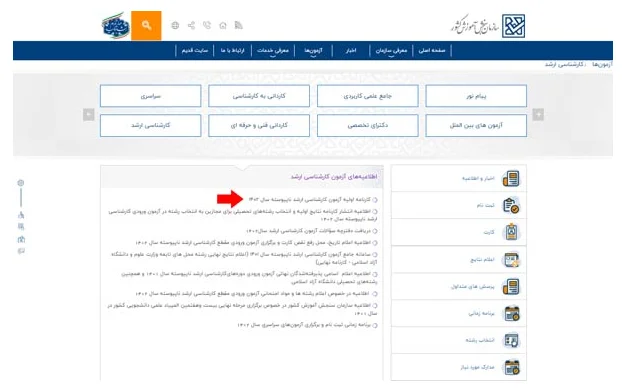Screen dimensions: 622x391
Task: Click the share icon in the header
Action: (191, 25)
